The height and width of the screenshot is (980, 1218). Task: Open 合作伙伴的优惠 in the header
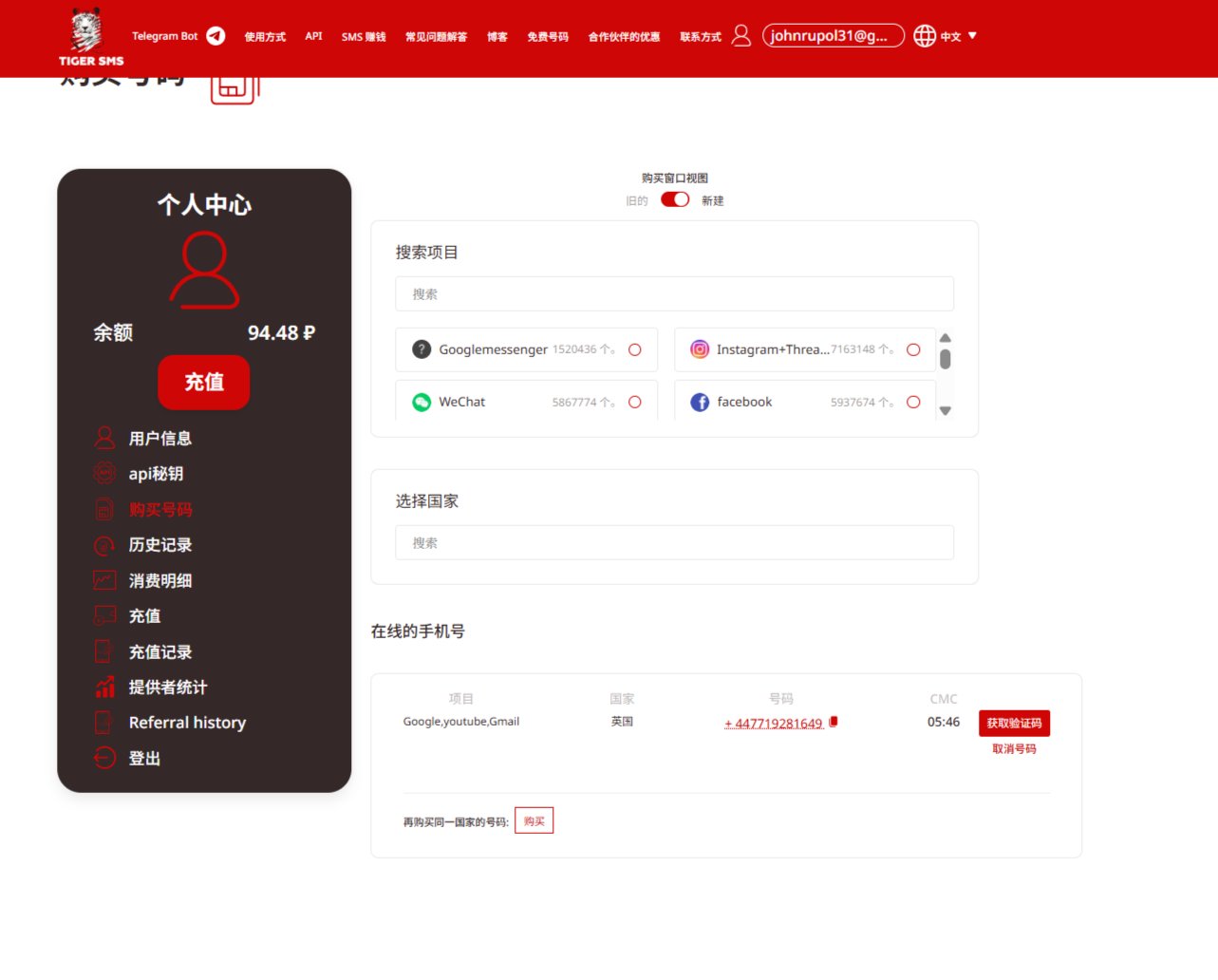[x=624, y=37]
